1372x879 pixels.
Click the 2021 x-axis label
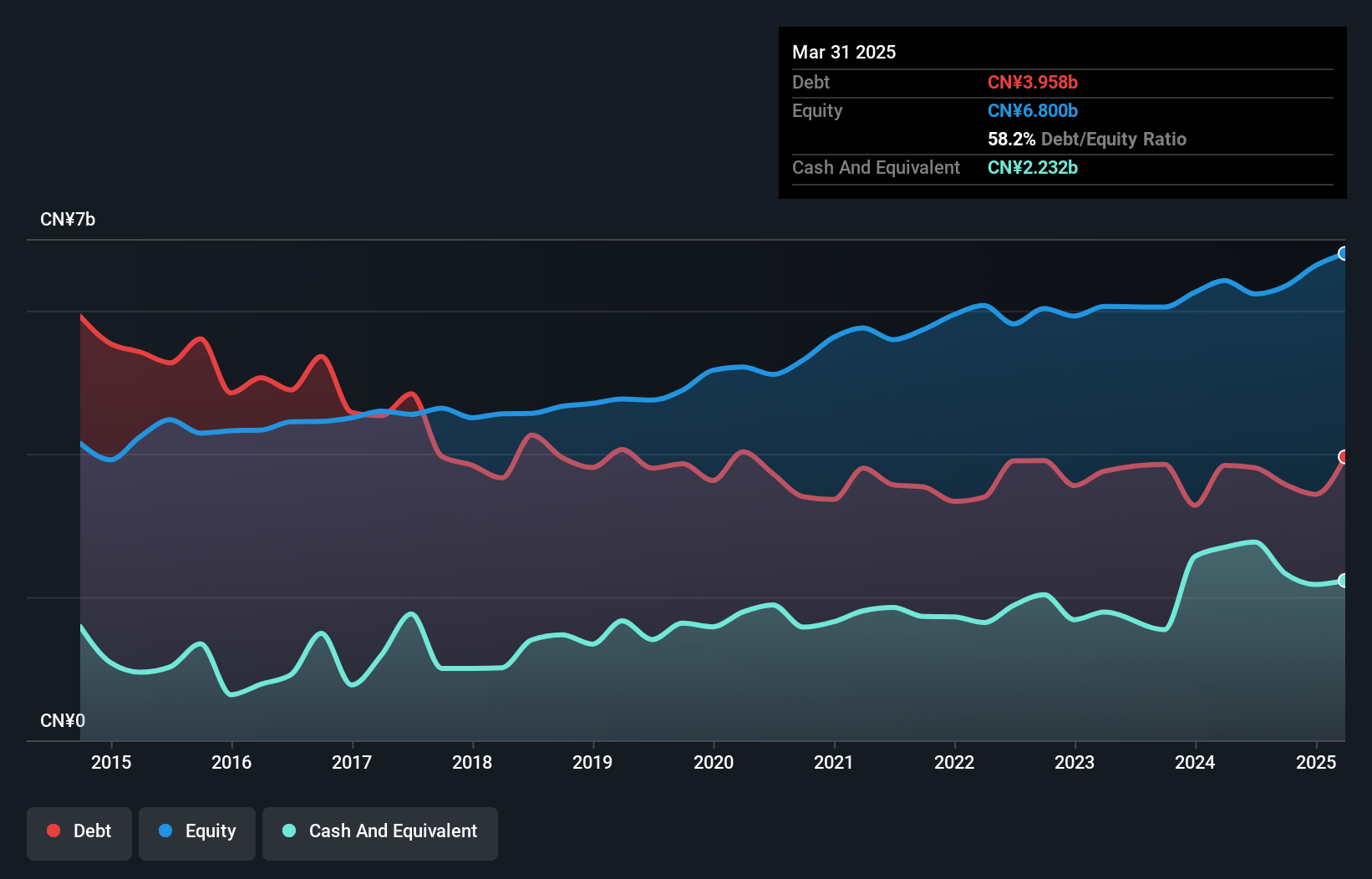834,762
